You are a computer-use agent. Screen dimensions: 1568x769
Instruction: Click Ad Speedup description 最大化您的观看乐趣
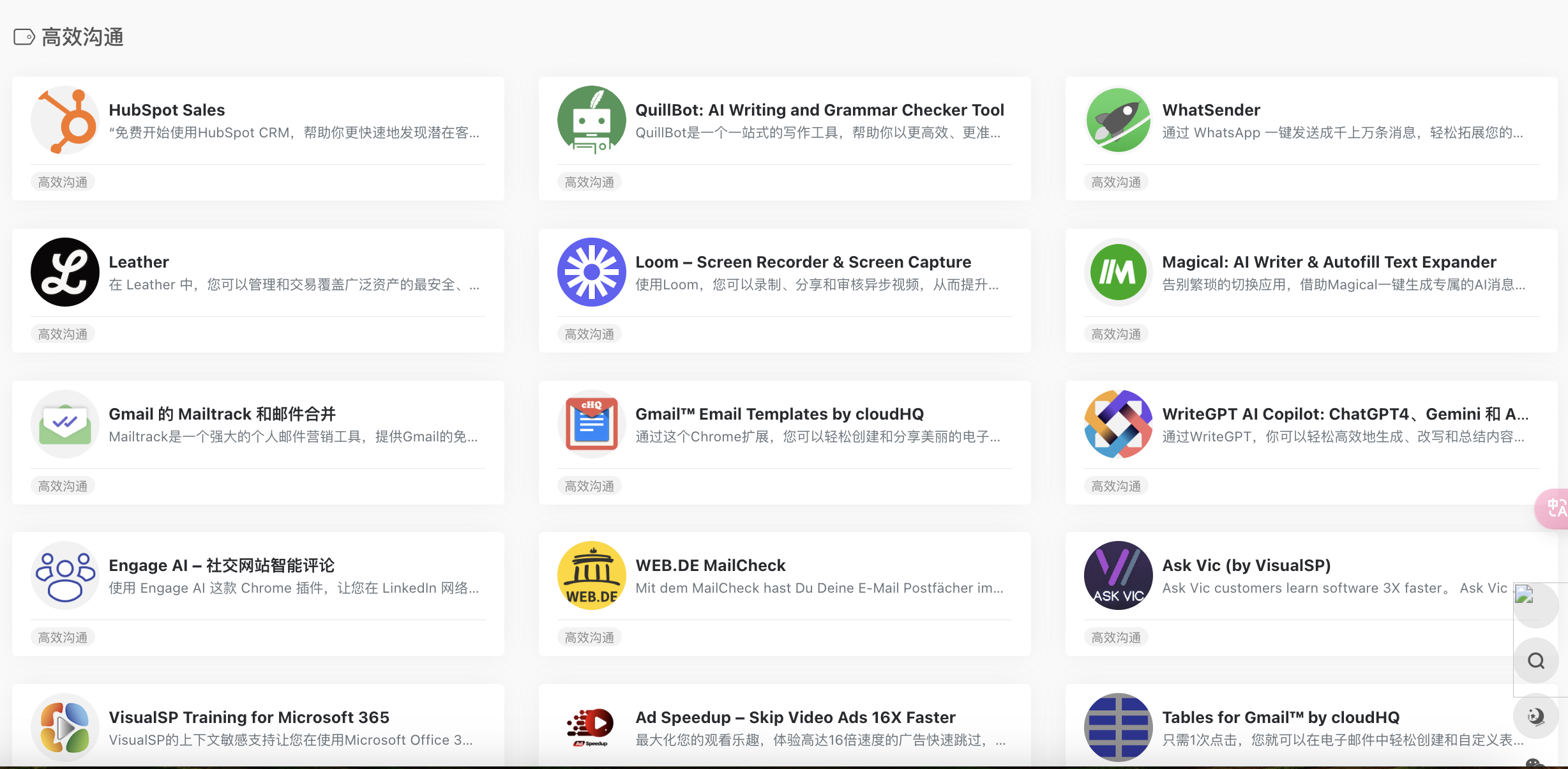click(x=820, y=740)
